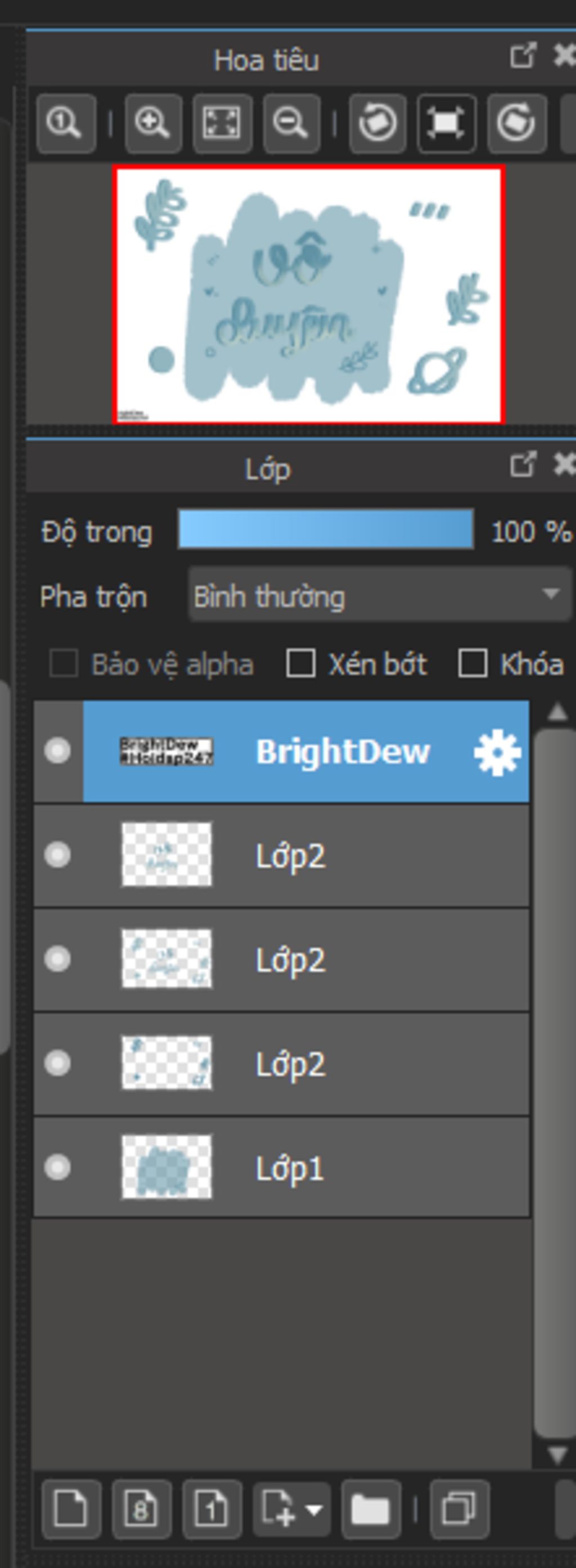This screenshot has width=576, height=1568.
Task: Add a new 1-bit layer
Action: click(211, 1510)
